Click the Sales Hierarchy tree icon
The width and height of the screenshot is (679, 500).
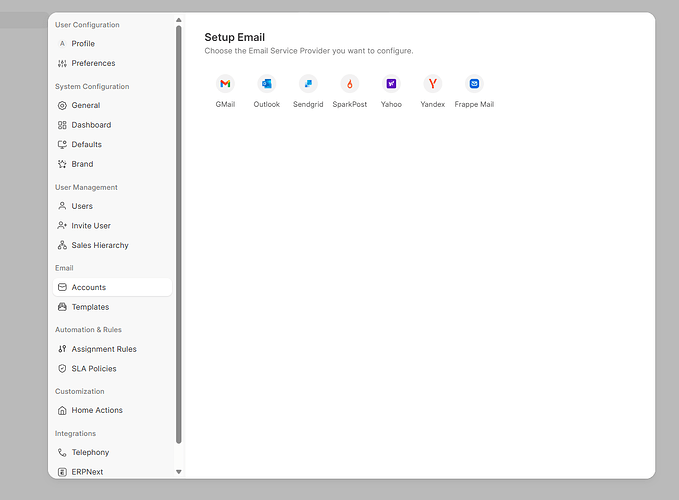click(62, 245)
